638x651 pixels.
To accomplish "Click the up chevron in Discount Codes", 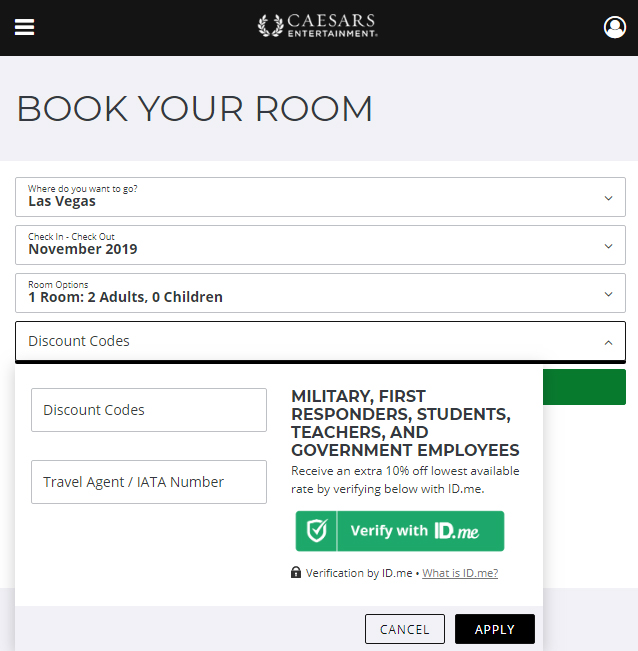I will click(x=608, y=342).
